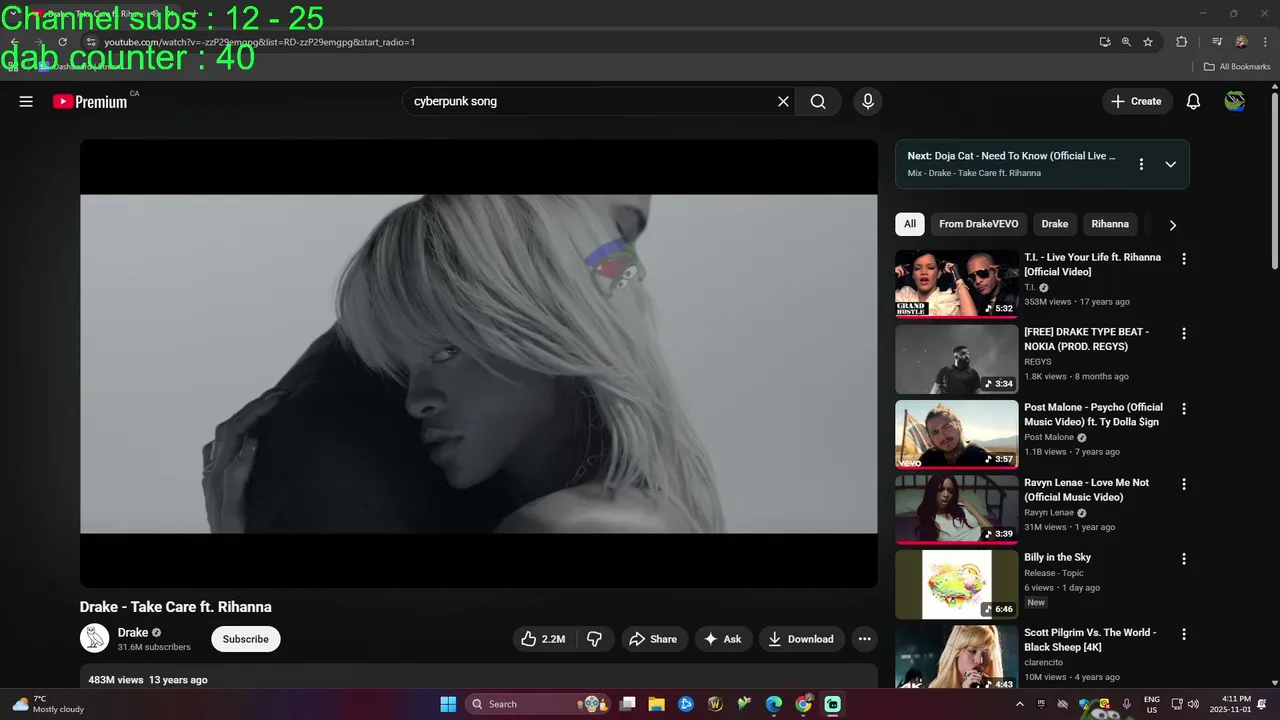Image resolution: width=1280 pixels, height=720 pixels.
Task: Open Windows Start menu
Action: pos(448,704)
